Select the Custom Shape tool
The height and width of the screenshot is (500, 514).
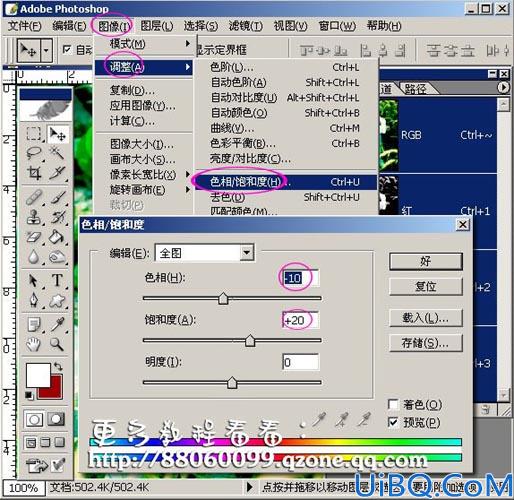click(58, 300)
